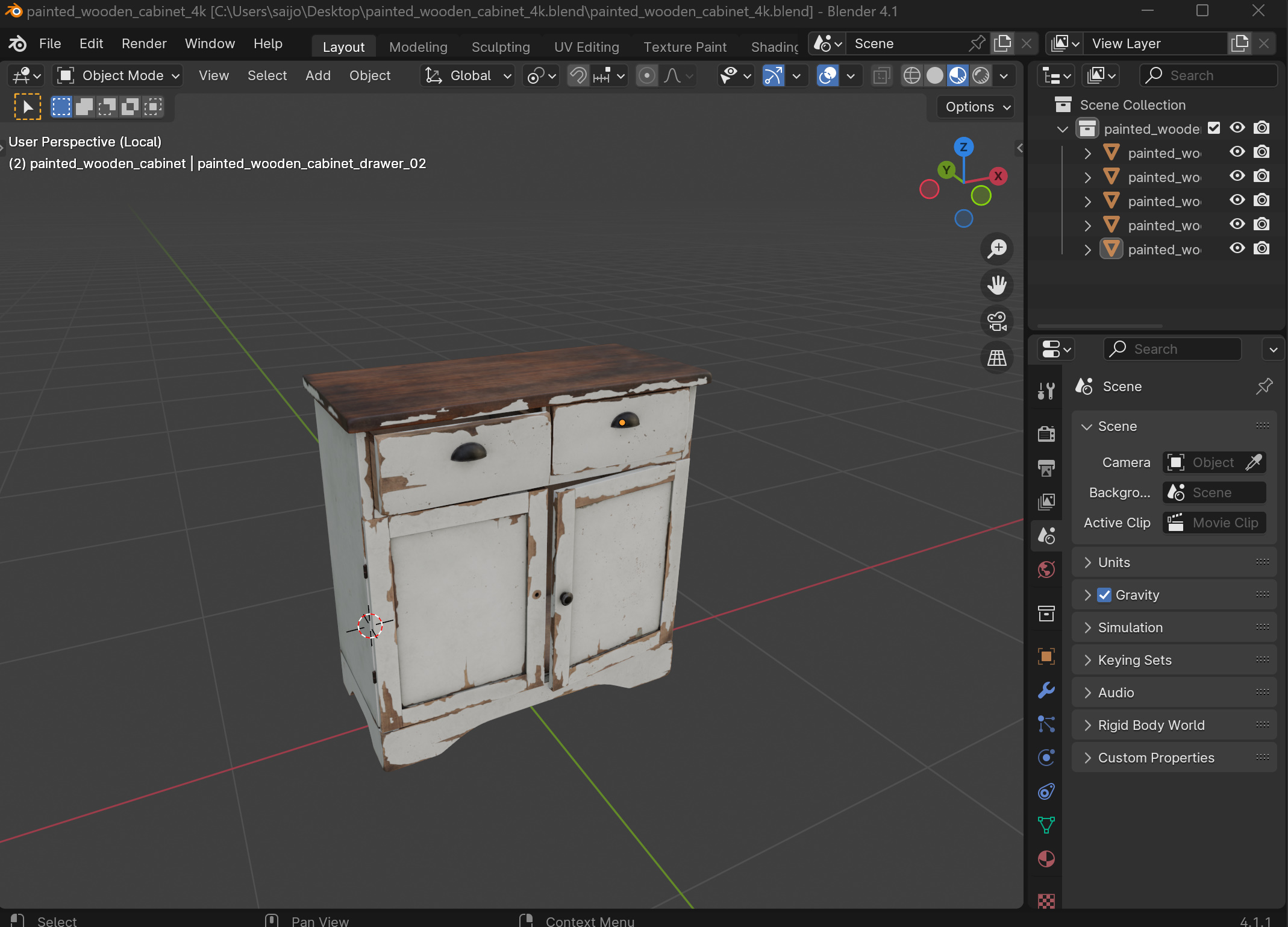Select wireframe viewport shading mode
Screen dimensions: 1288x927
[911, 75]
